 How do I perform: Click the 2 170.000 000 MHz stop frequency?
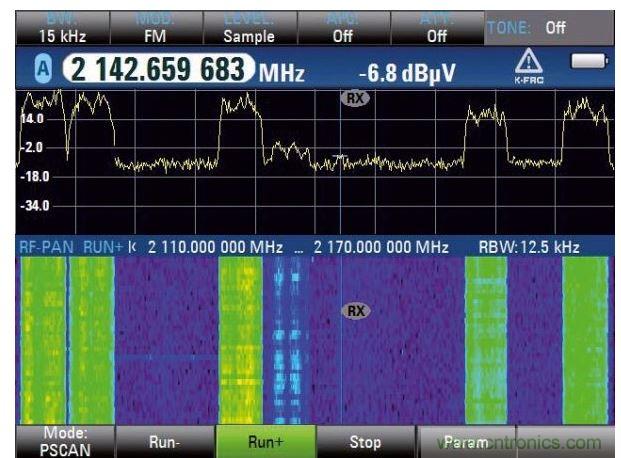coord(381,246)
